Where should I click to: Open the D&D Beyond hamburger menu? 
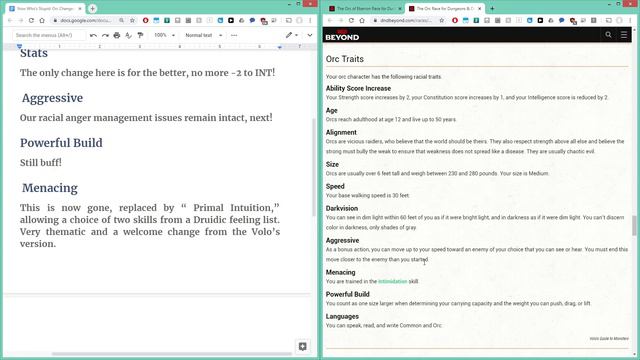(x=624, y=35)
